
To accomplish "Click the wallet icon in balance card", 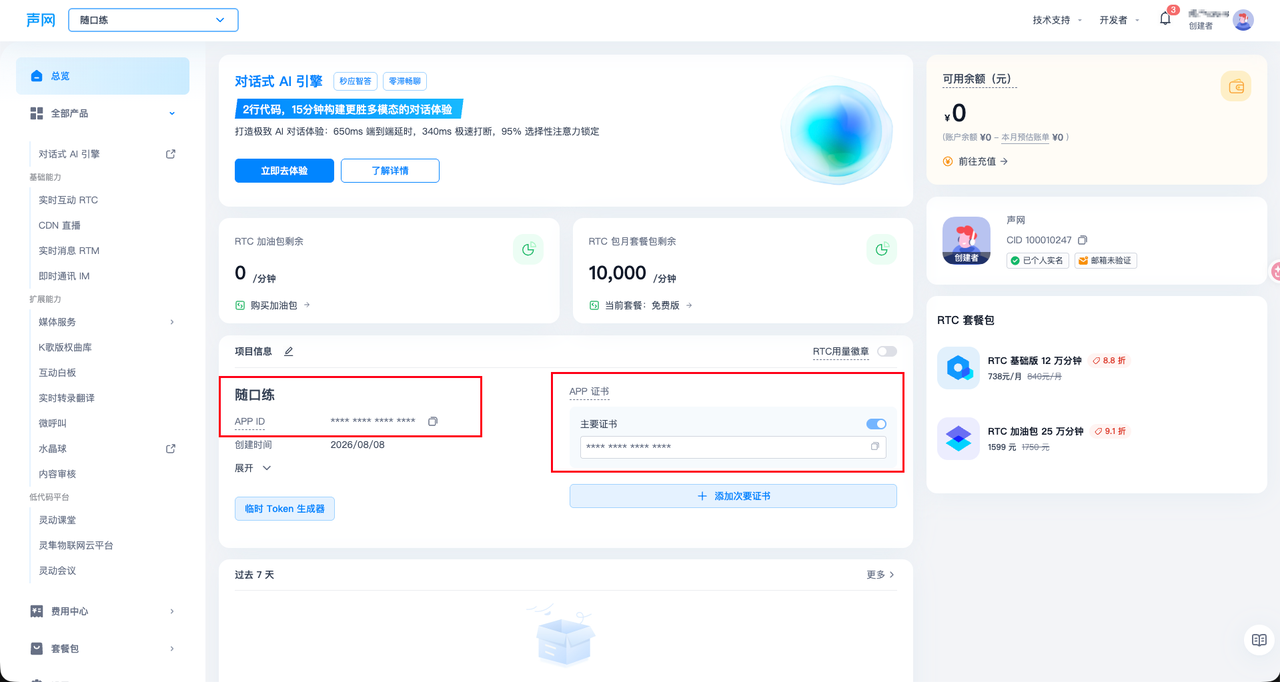I will [x=1236, y=86].
